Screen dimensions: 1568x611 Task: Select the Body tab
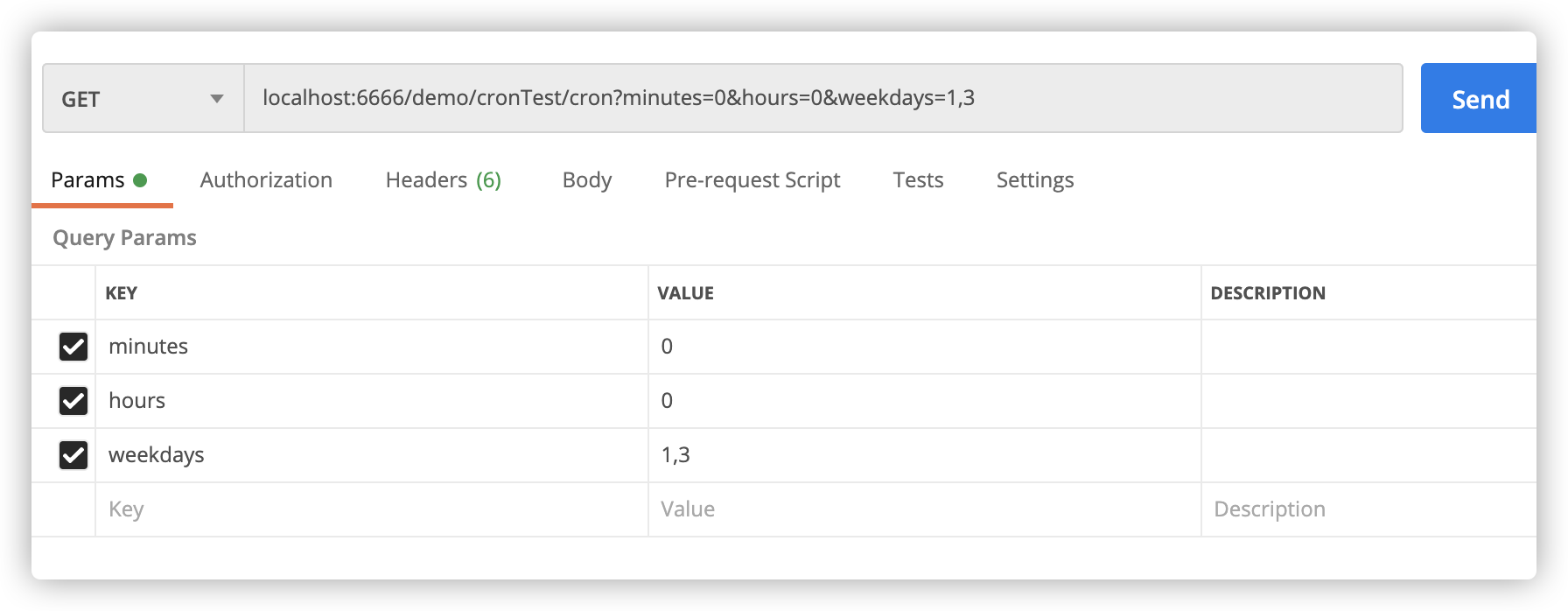click(586, 179)
